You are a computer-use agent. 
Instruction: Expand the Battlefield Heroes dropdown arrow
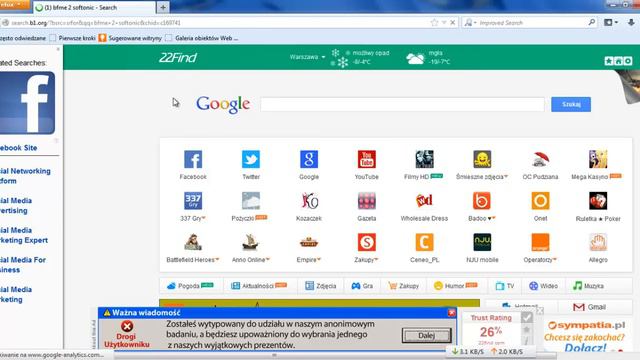click(217, 260)
